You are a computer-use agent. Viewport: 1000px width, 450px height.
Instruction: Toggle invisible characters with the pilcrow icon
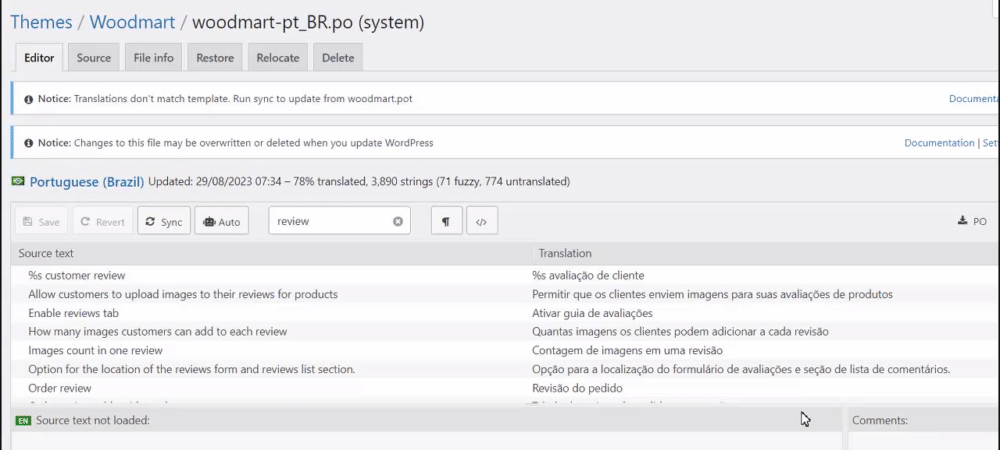[x=446, y=221]
